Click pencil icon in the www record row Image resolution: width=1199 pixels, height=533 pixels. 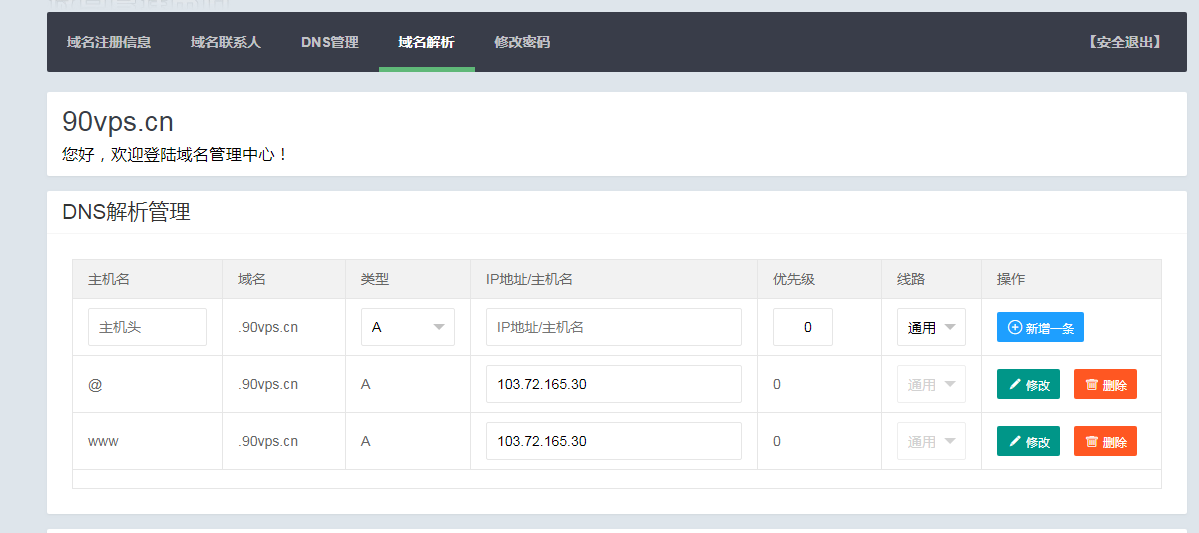(x=1015, y=442)
